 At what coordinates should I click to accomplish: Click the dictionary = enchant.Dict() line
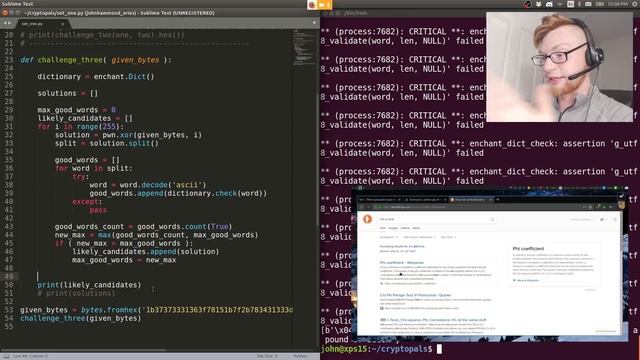point(96,76)
